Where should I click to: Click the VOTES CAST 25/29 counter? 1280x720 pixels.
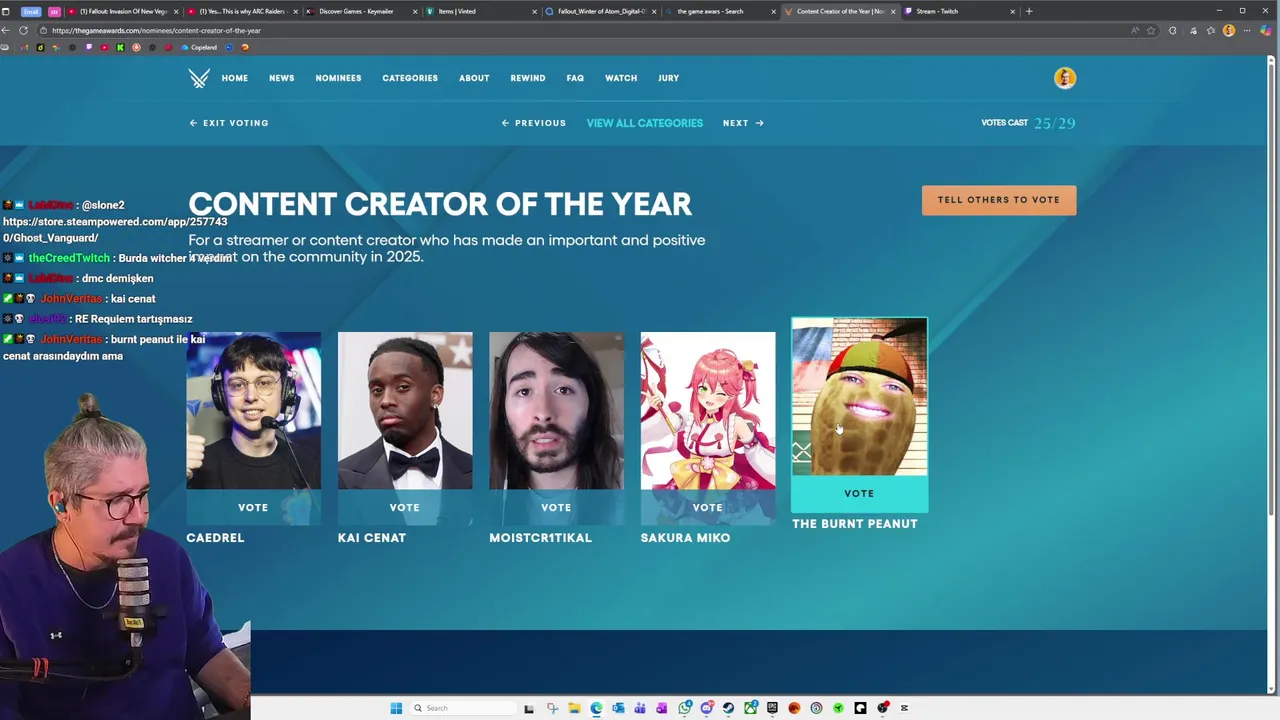click(1028, 123)
